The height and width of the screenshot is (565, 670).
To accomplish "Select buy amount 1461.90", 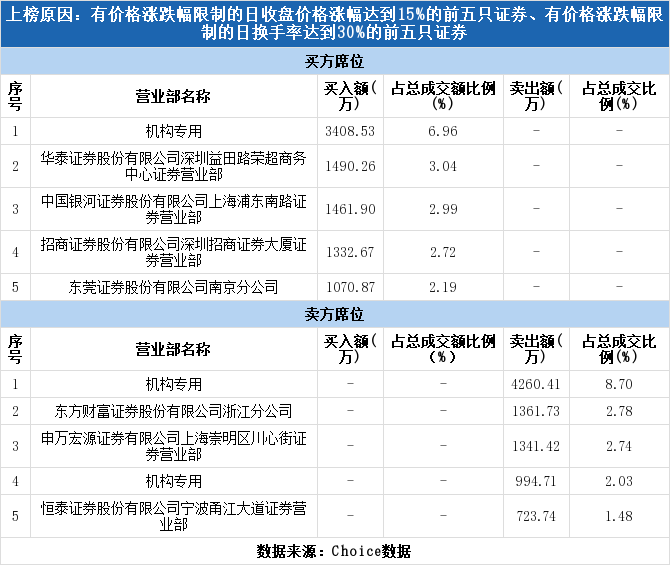I will coord(350,209).
